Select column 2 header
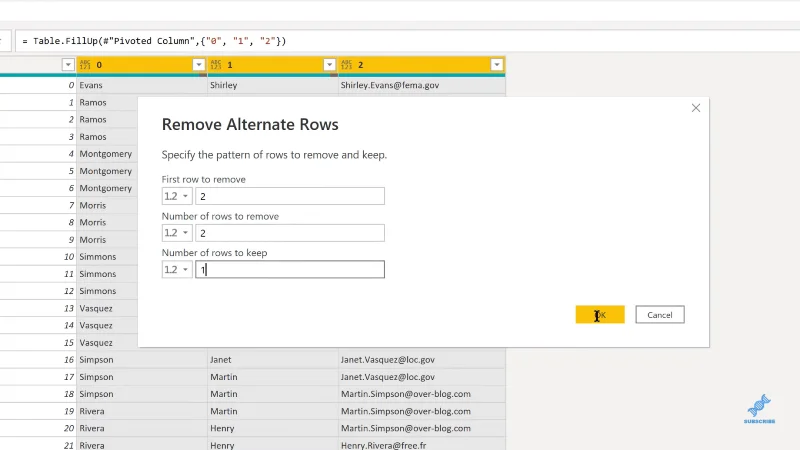Image resolution: width=800 pixels, height=450 pixels. 421,65
